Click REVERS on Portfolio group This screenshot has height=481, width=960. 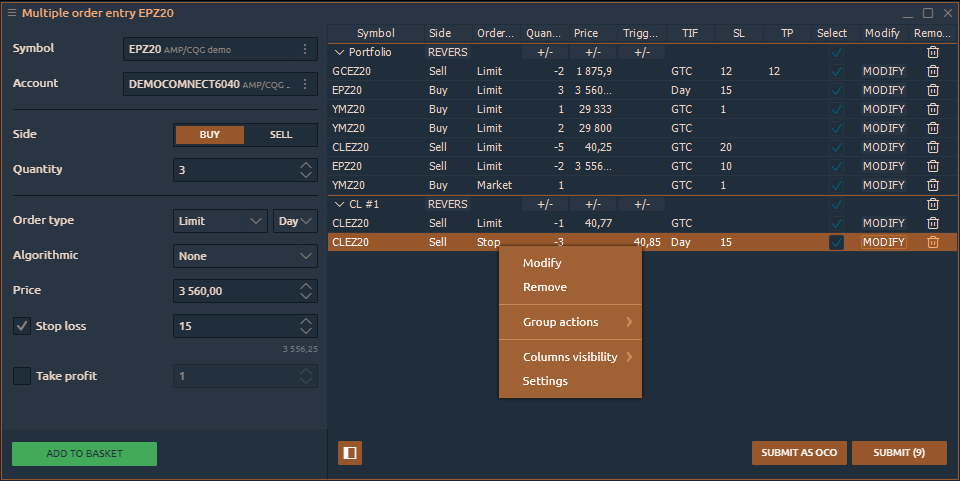[448, 52]
